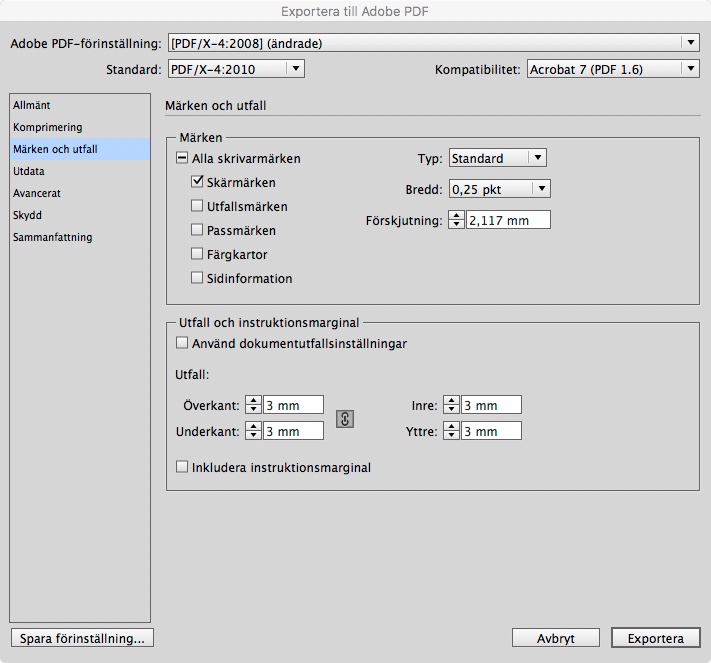
Task: Click the Förskjutning 2,117 mm field
Action: 508,220
